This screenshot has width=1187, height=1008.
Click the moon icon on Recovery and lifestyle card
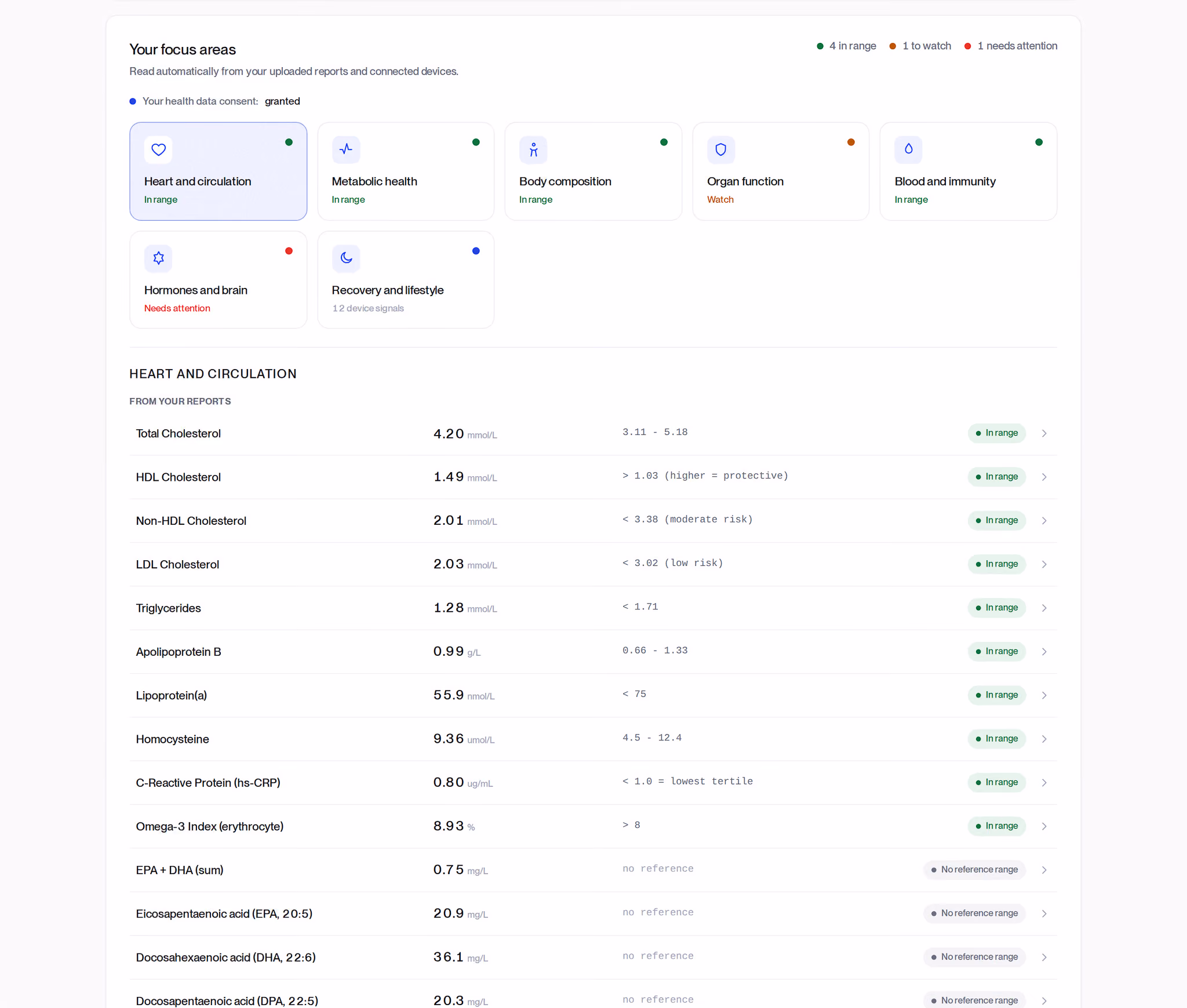coord(346,258)
